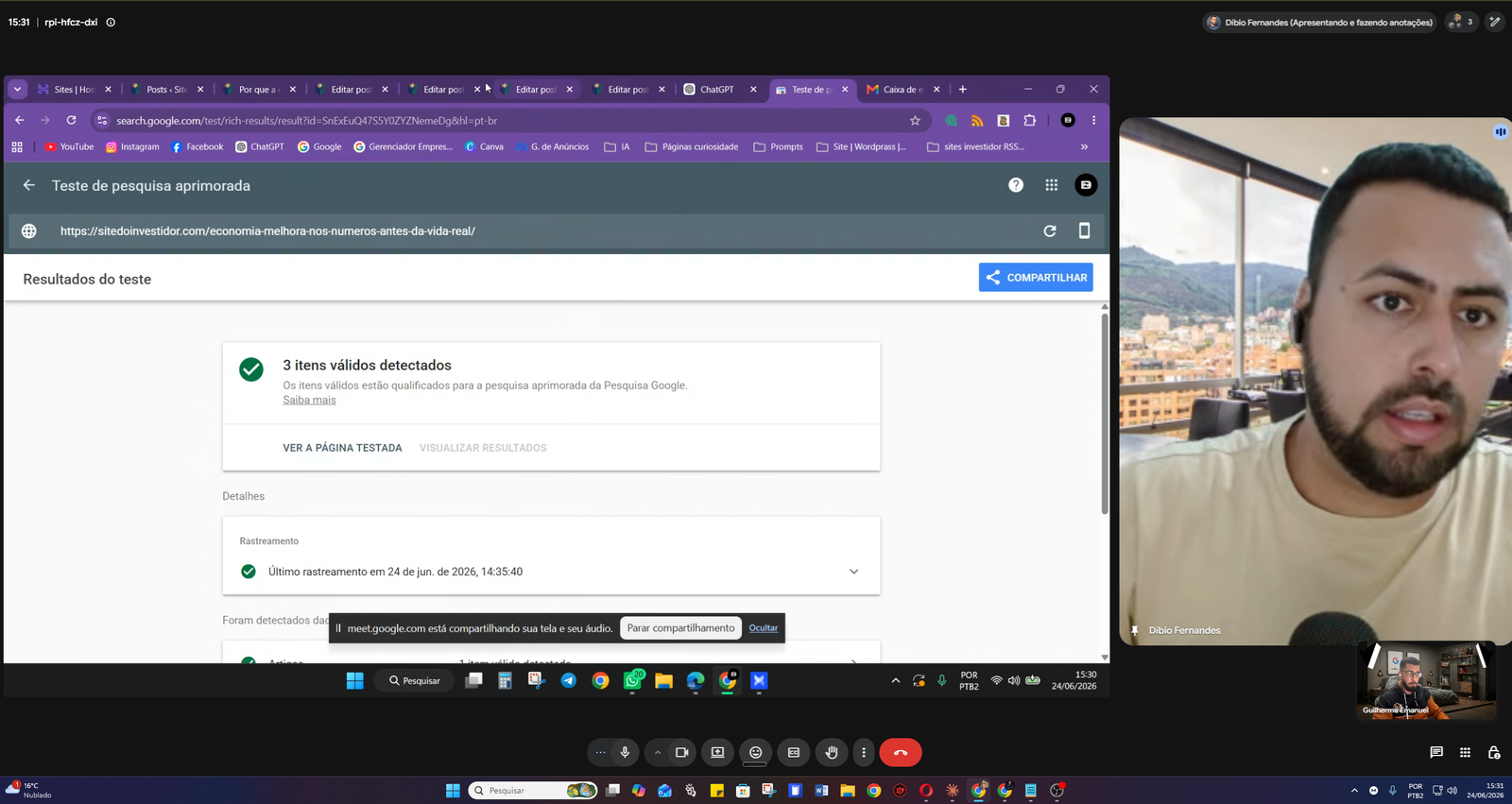This screenshot has height=804, width=1512.
Task: Open Canva bookmark
Action: tap(484, 147)
